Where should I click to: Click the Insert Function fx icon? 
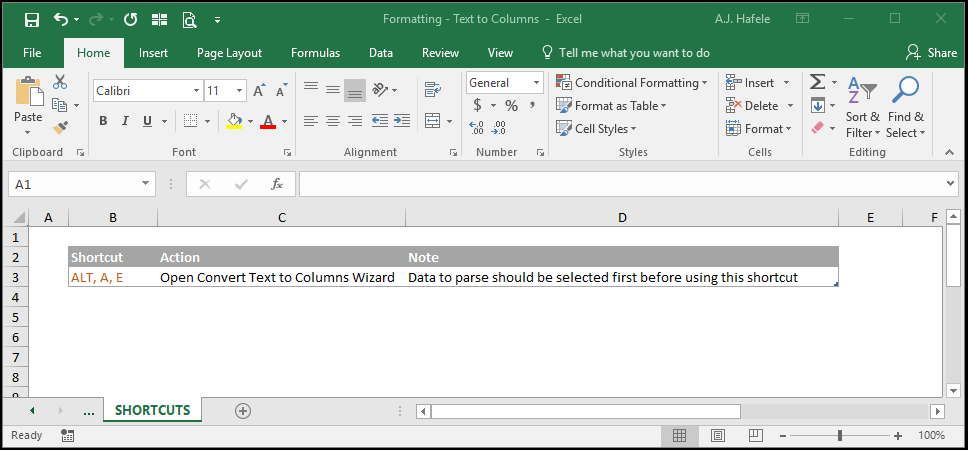click(277, 184)
